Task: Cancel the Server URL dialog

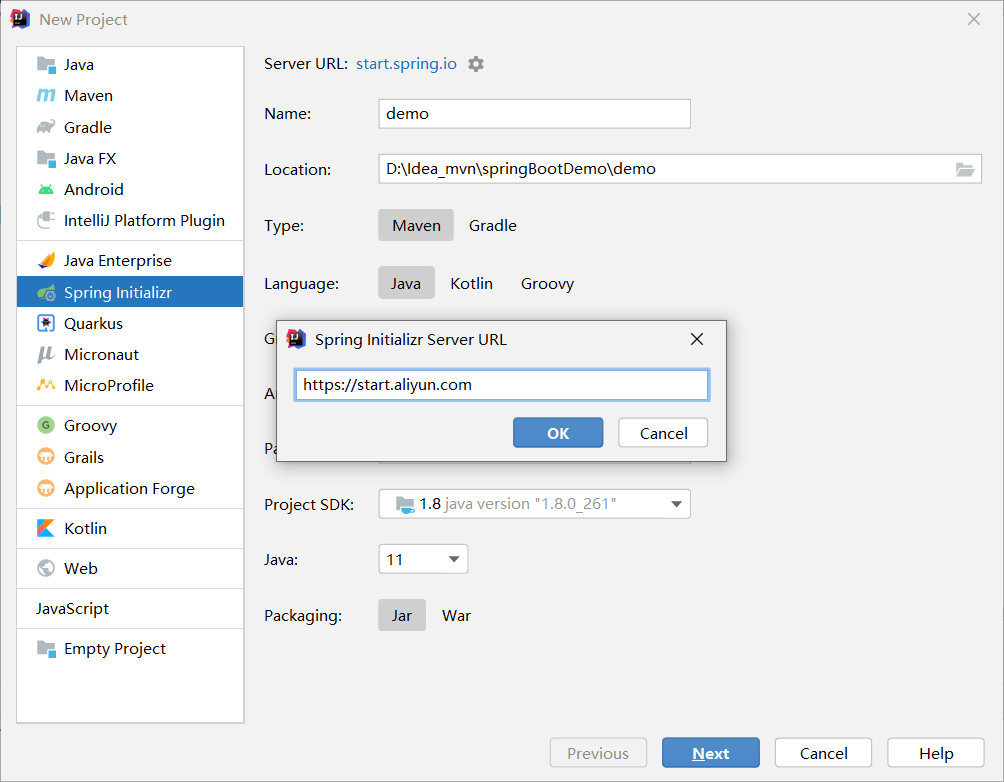Action: [663, 433]
